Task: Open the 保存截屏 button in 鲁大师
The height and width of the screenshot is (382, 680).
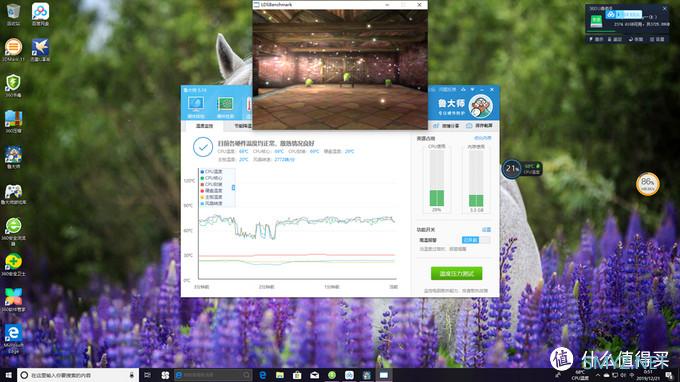Action: click(479, 126)
